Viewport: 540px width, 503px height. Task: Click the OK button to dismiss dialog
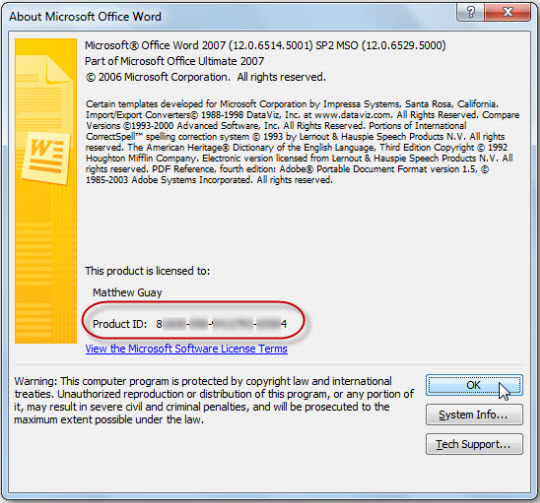coord(474,385)
